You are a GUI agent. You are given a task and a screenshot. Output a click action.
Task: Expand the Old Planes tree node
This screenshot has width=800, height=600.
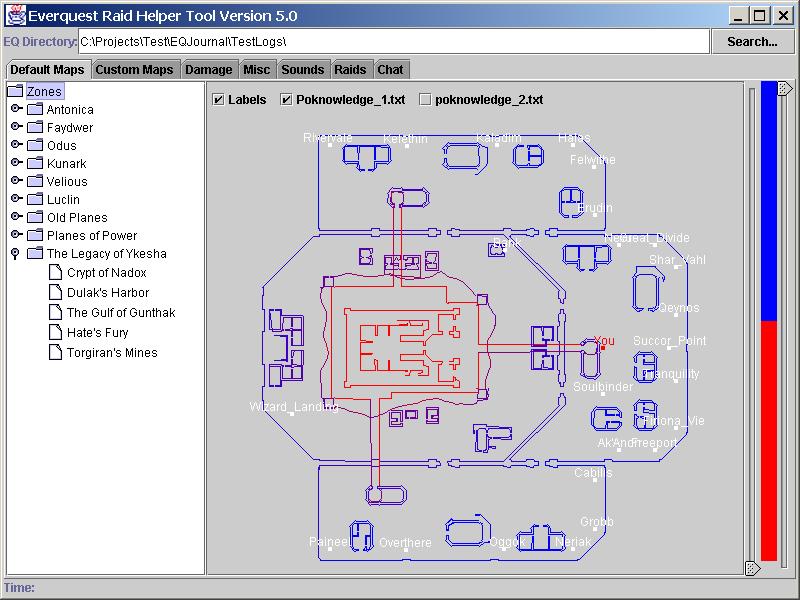(16, 217)
